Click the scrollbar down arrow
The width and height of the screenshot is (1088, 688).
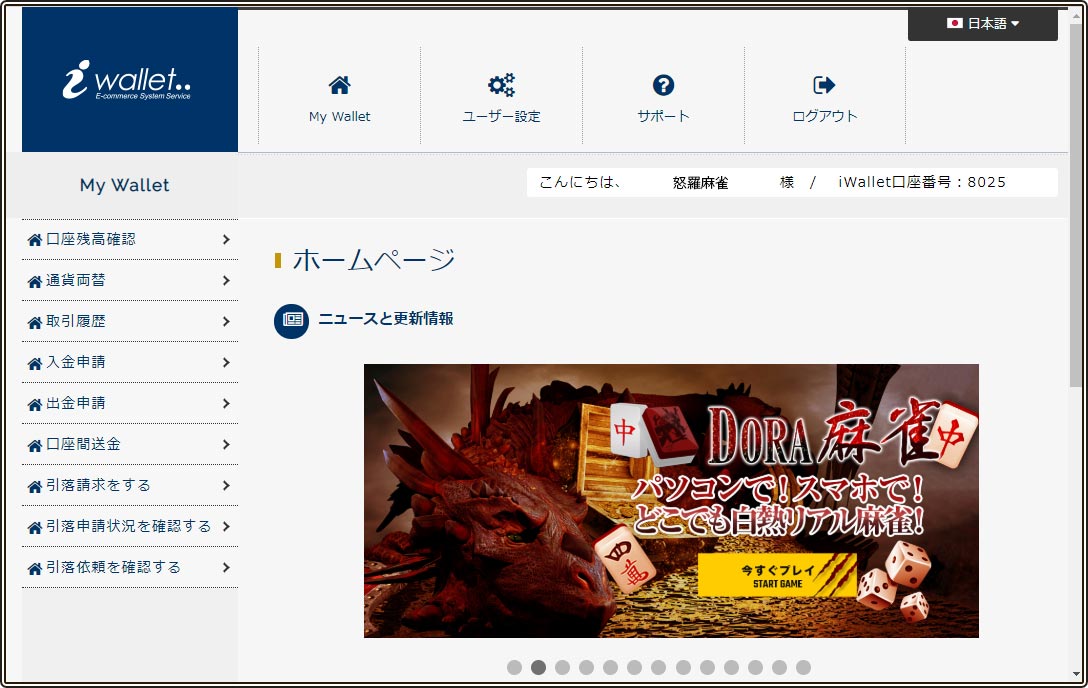(1076, 674)
